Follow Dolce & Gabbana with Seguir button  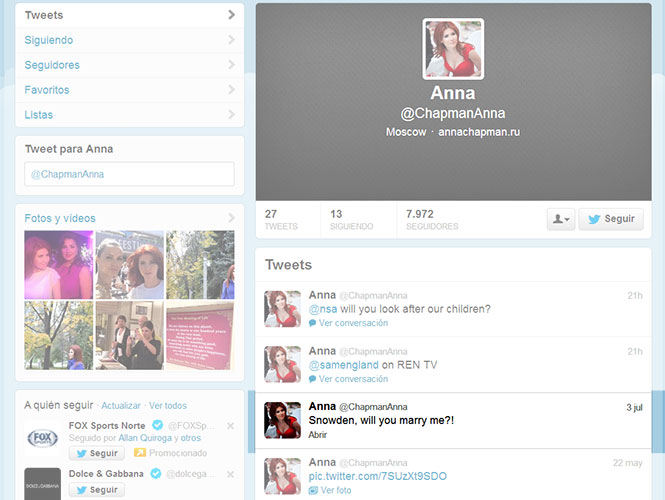[x=97, y=490]
